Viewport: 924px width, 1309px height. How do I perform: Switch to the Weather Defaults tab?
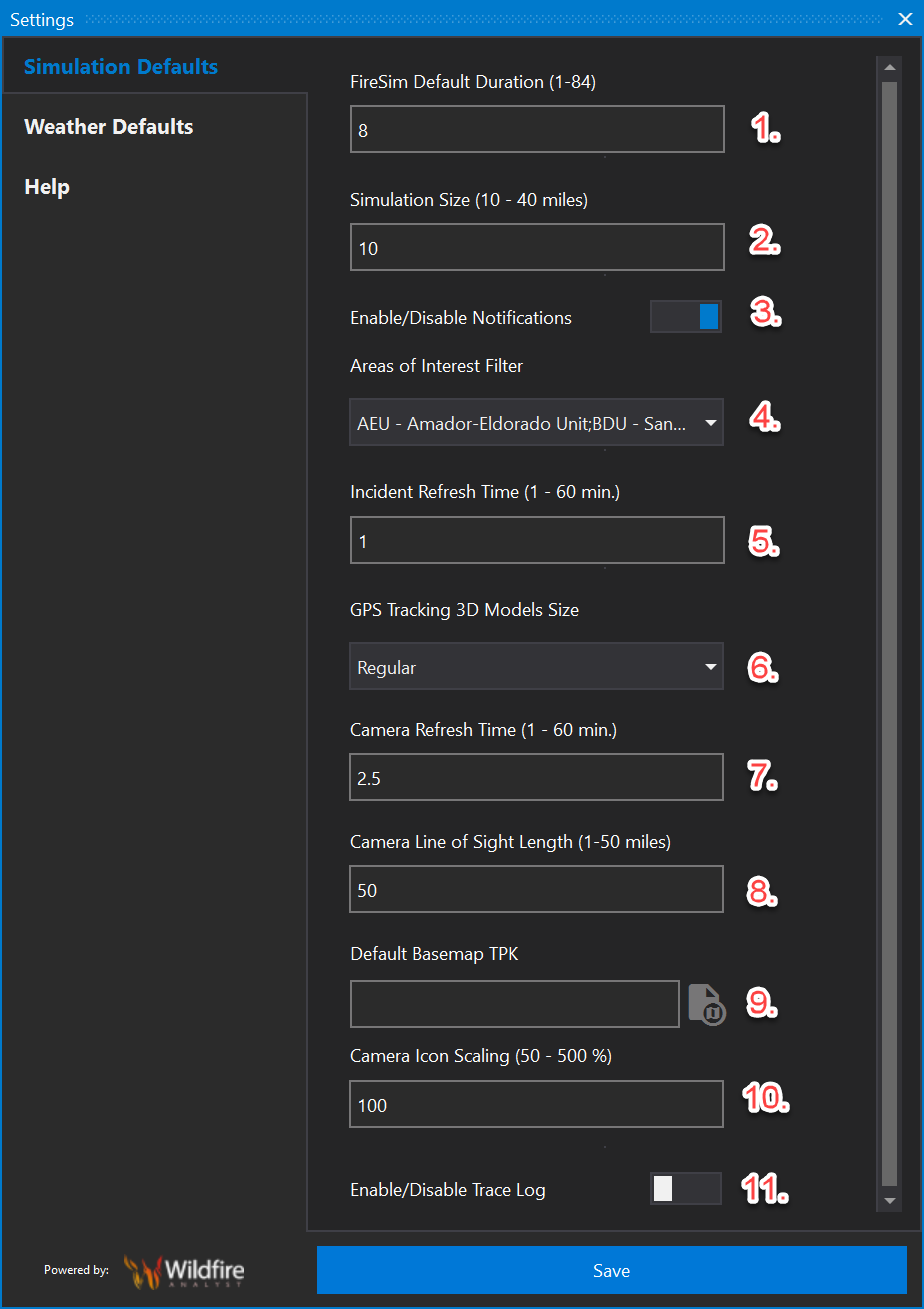(x=109, y=127)
